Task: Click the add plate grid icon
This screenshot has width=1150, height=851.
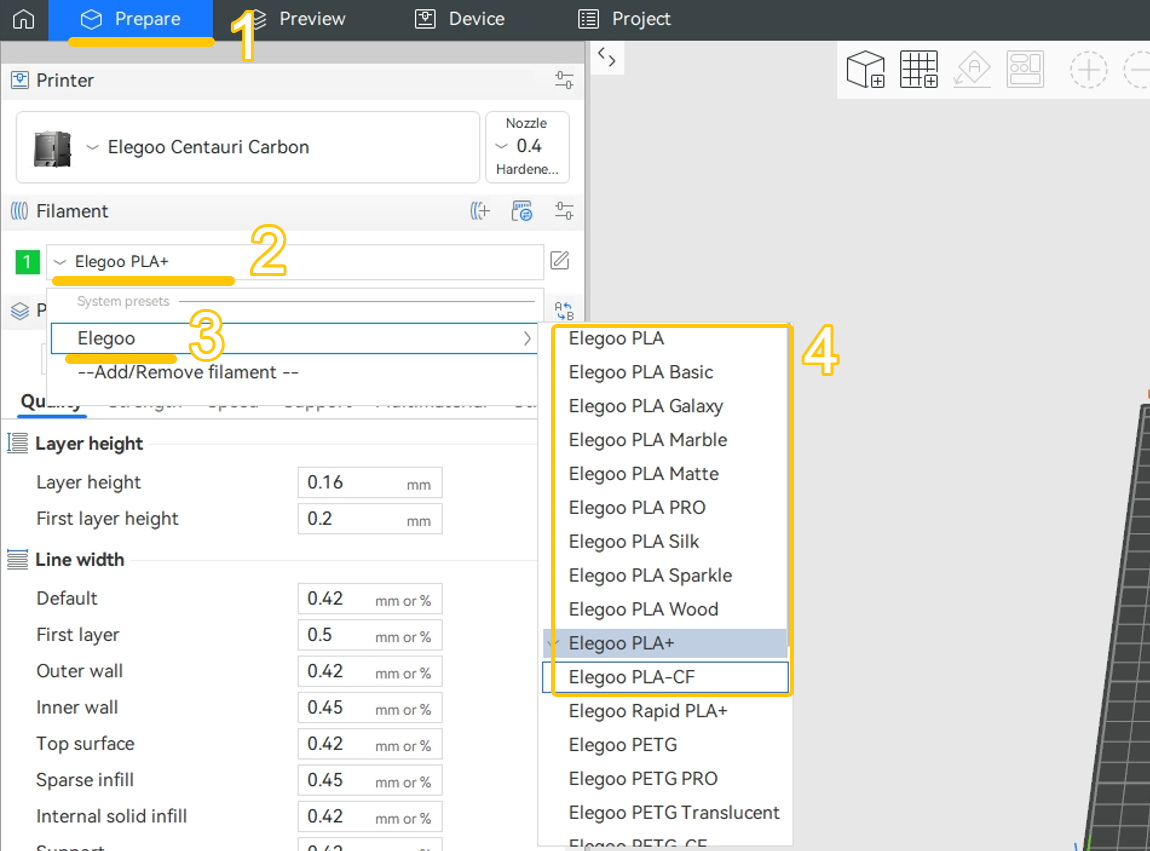Action: (919, 70)
